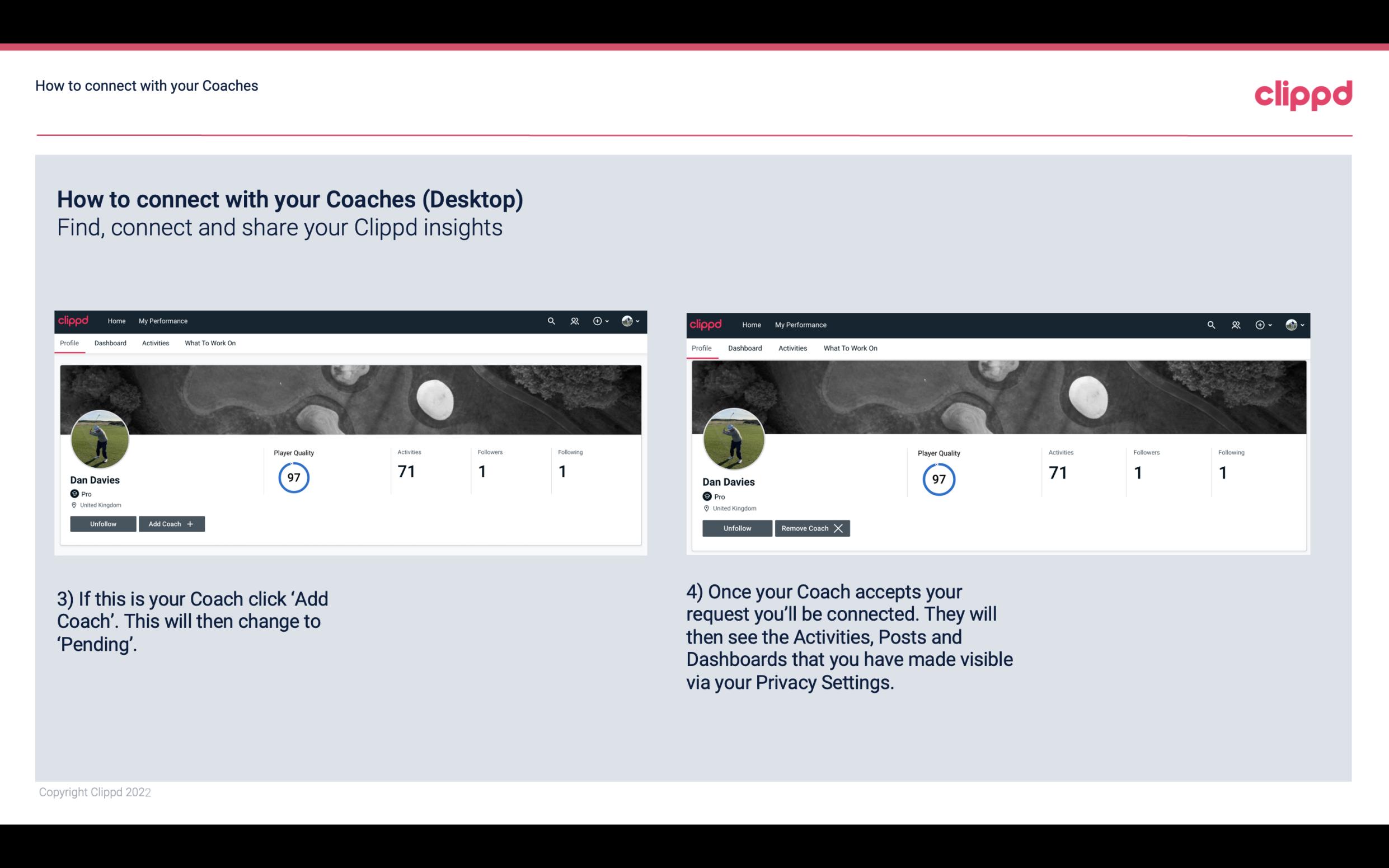Click the Clippd logo in right panel

click(x=708, y=324)
